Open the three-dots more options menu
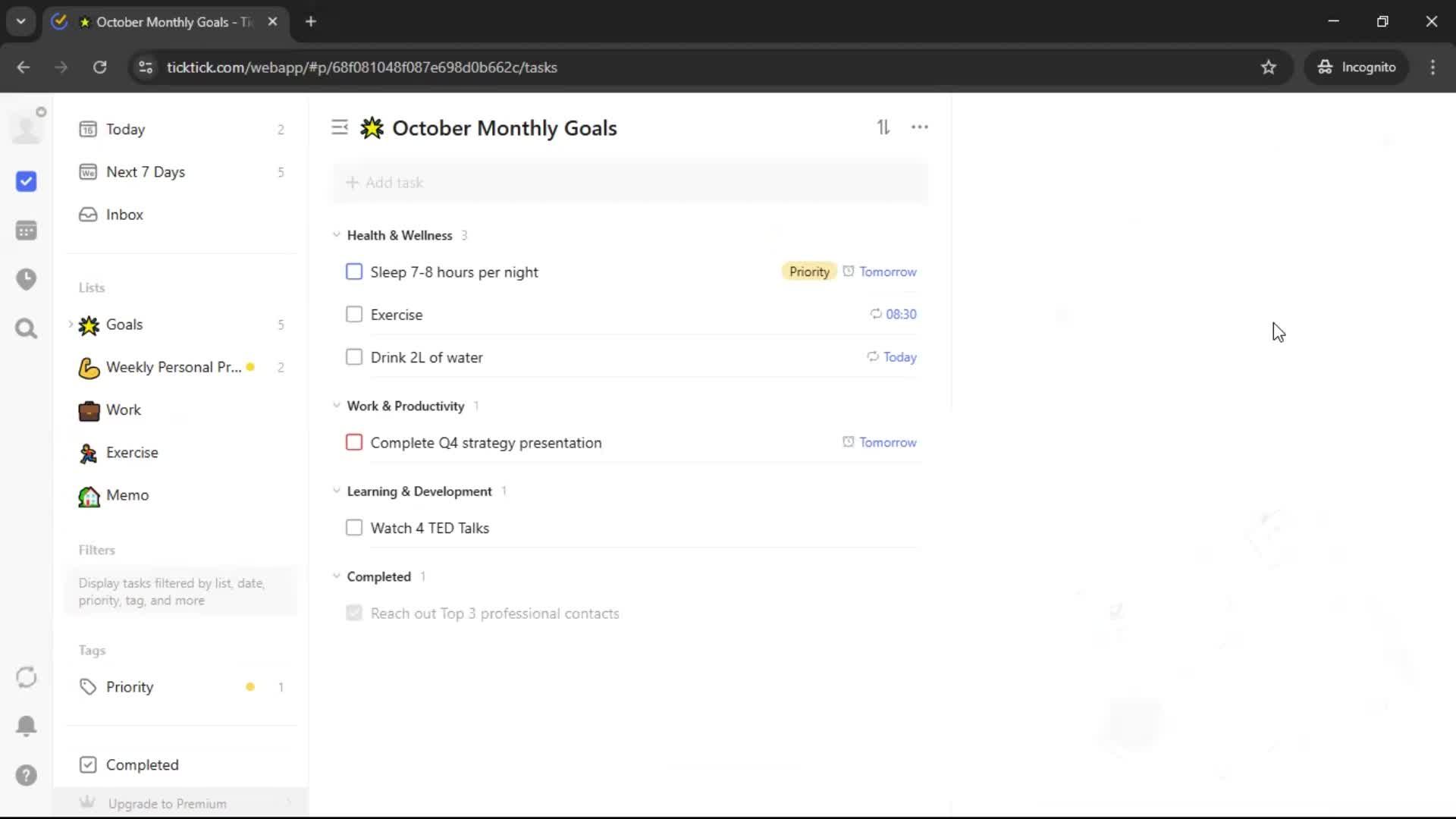The height and width of the screenshot is (819, 1456). point(919,127)
